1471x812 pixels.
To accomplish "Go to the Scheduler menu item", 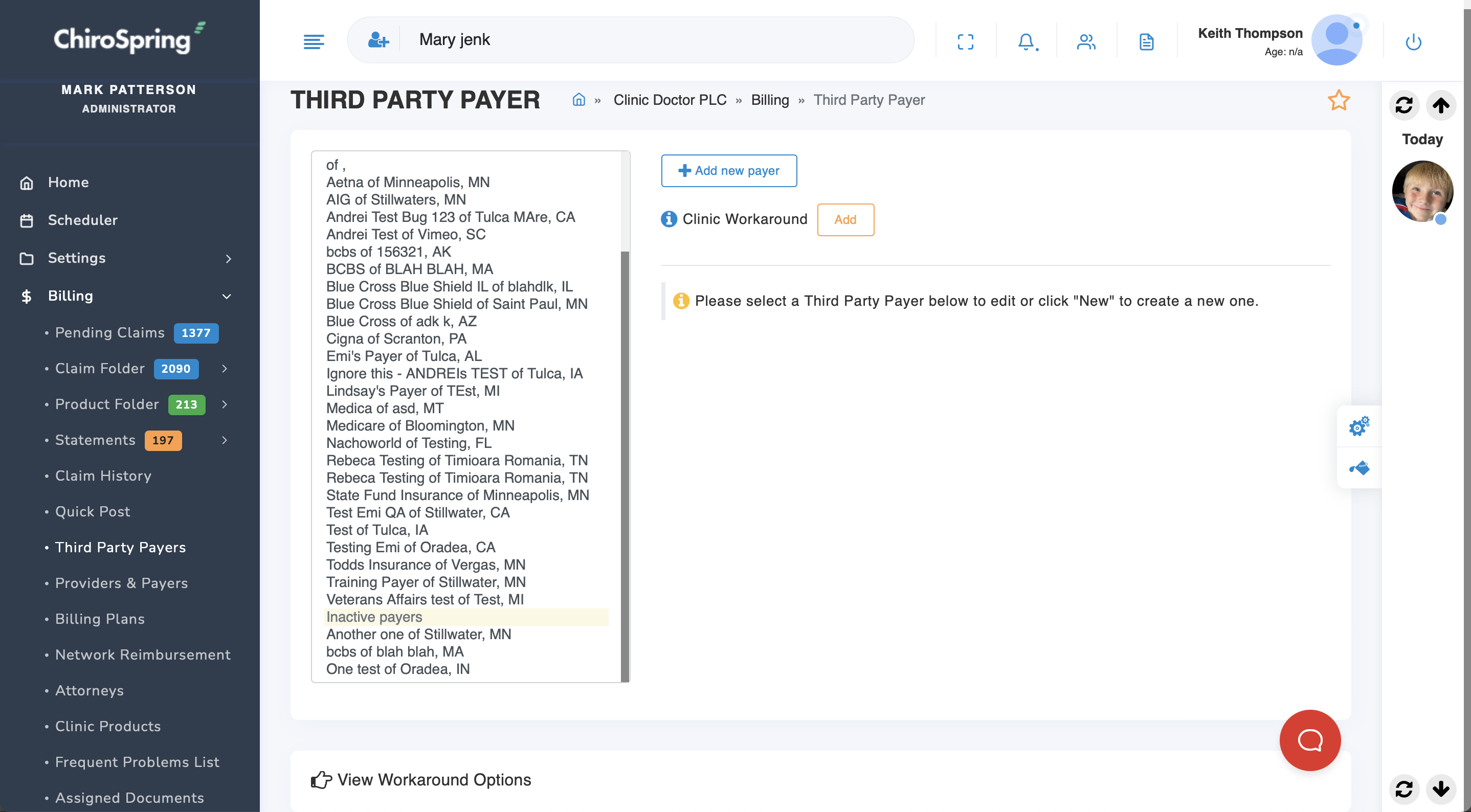I will pyautogui.click(x=83, y=220).
